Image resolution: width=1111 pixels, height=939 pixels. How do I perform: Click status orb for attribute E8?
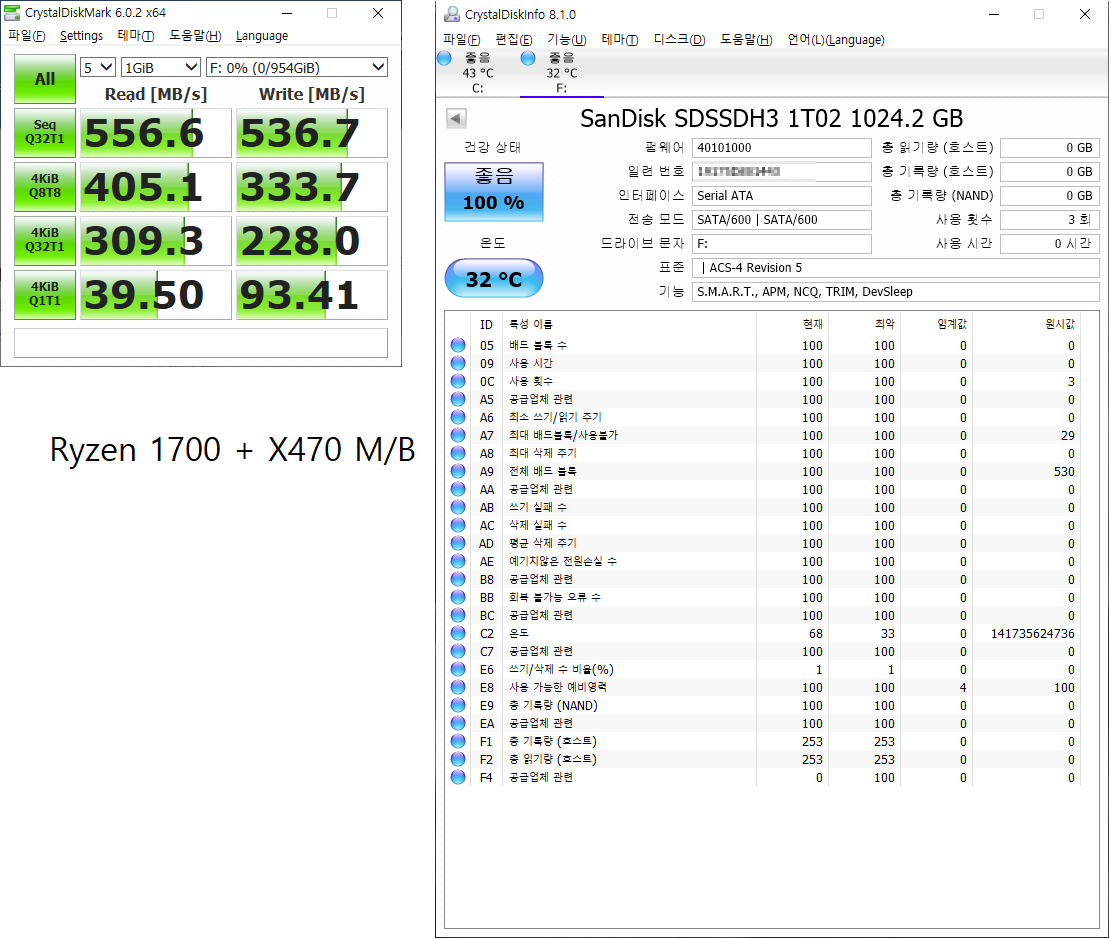click(458, 687)
